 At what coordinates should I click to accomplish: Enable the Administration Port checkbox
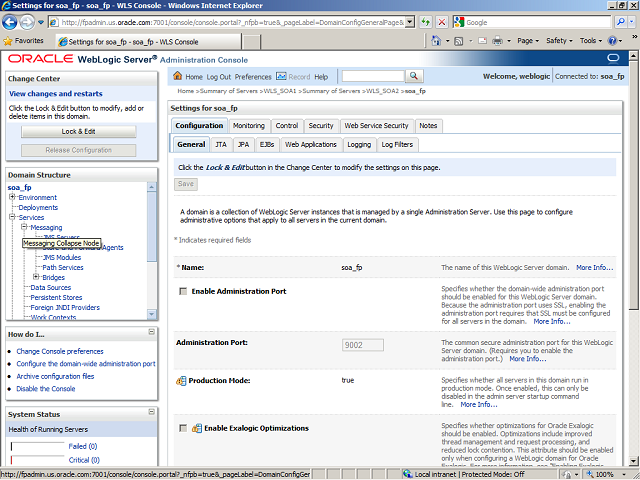click(x=182, y=291)
